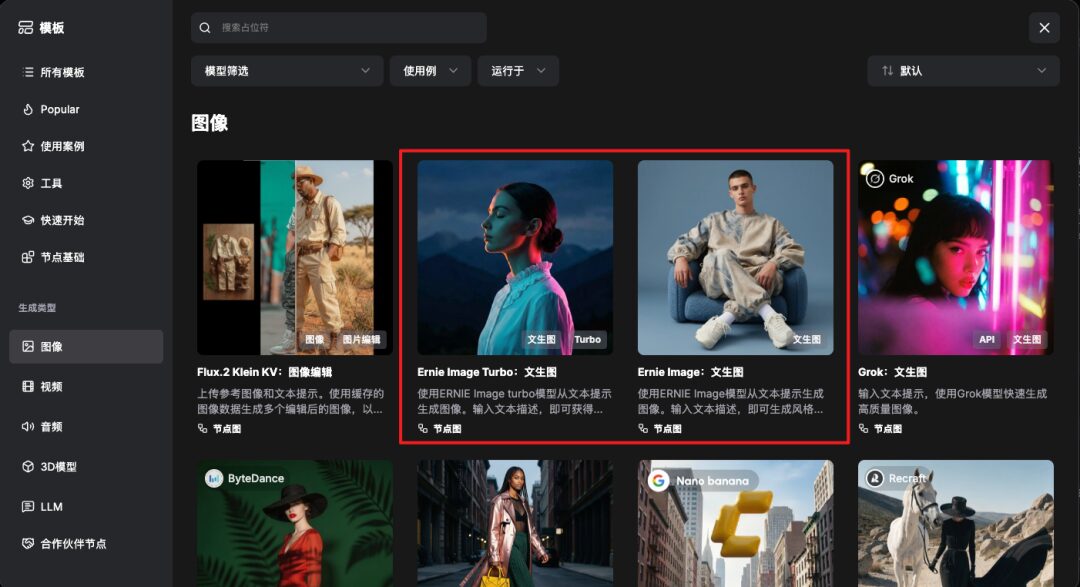1080x587 pixels.
Task: Click the 所有模板 list icon in sidebar
Action: coord(28,72)
